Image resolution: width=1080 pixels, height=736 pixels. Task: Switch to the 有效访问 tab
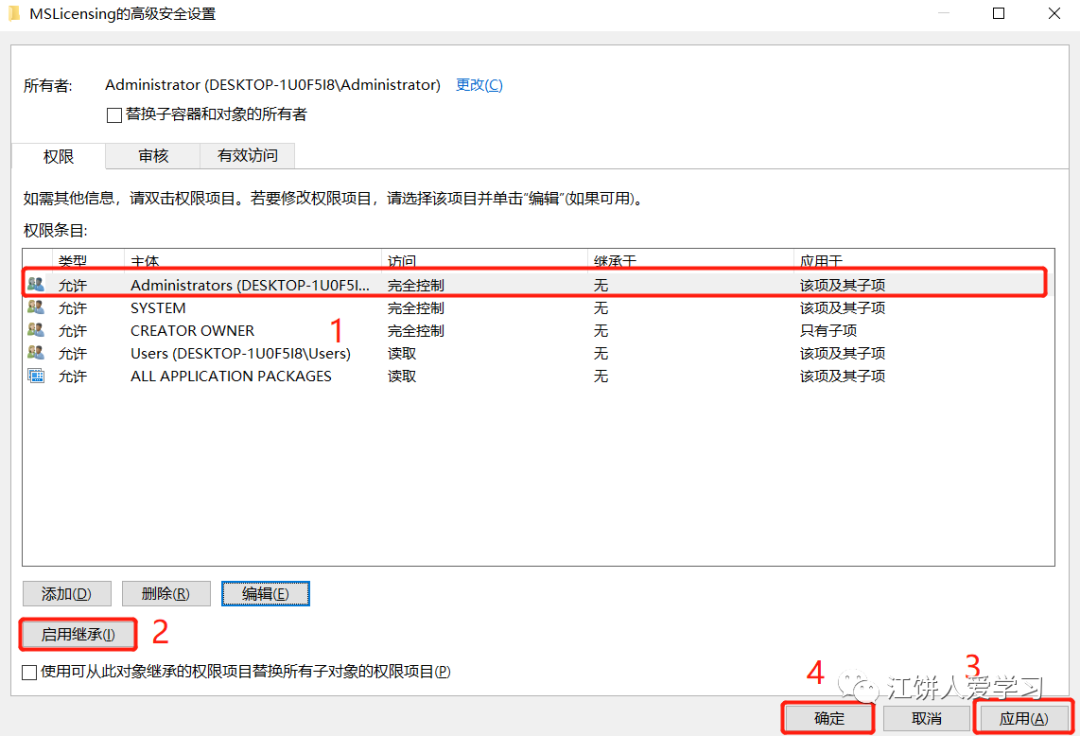click(247, 156)
